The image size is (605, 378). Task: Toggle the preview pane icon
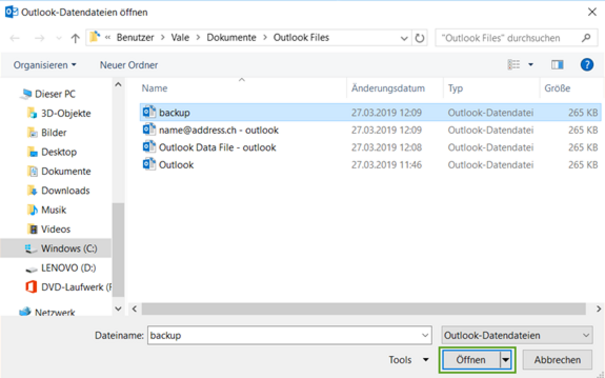[557, 65]
